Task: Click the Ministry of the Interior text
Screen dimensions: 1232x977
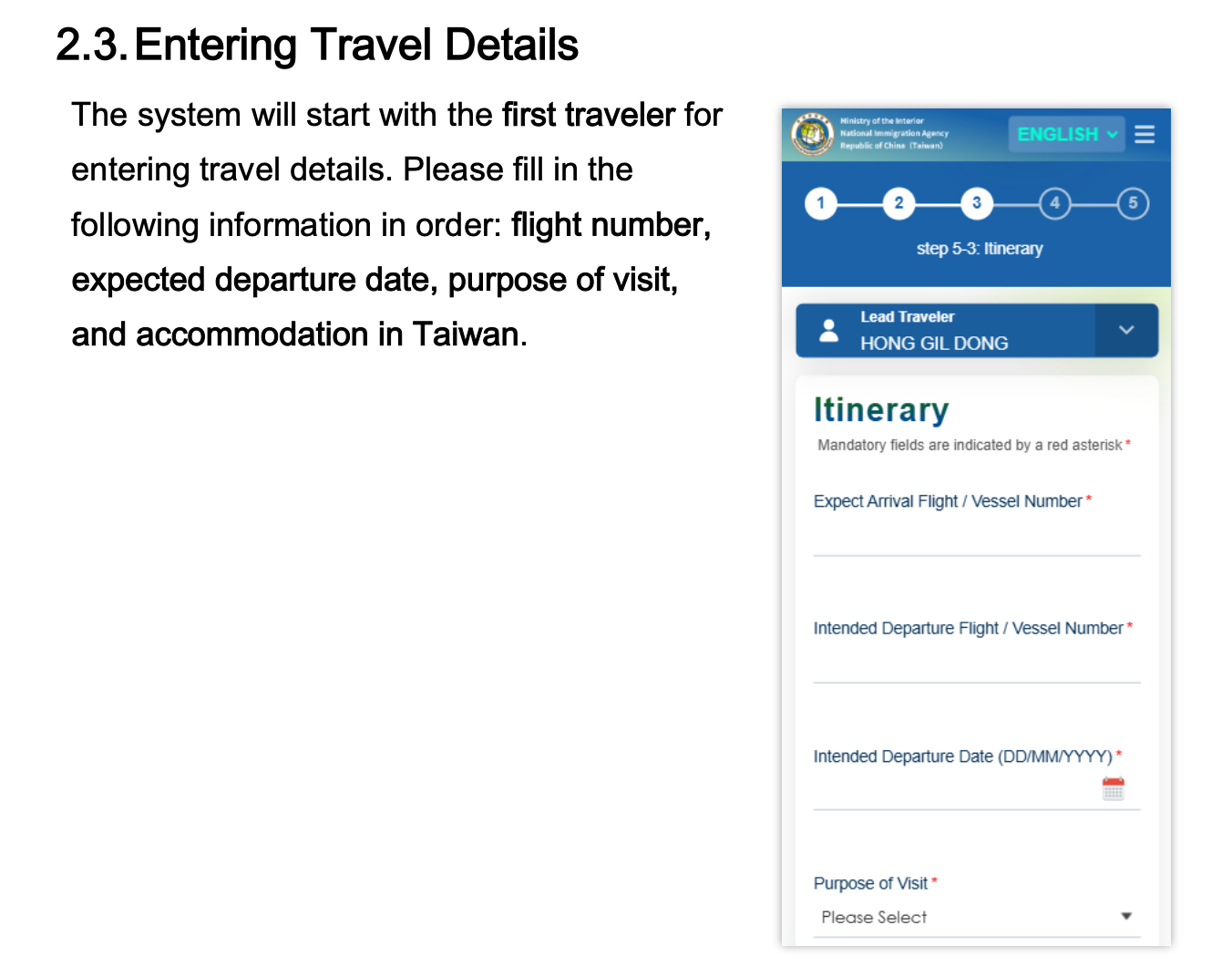Action: tap(882, 121)
